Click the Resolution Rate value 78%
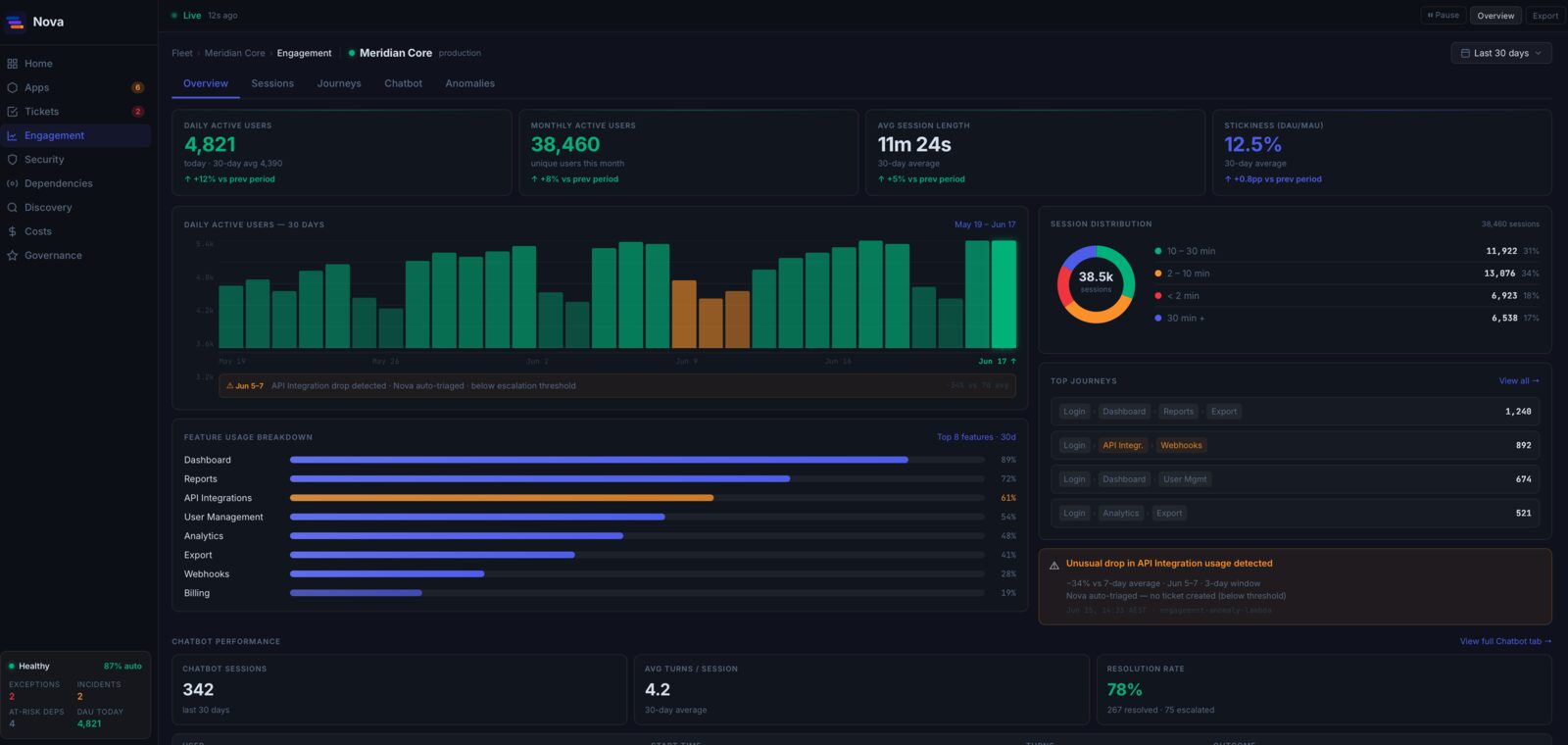 coord(1124,690)
